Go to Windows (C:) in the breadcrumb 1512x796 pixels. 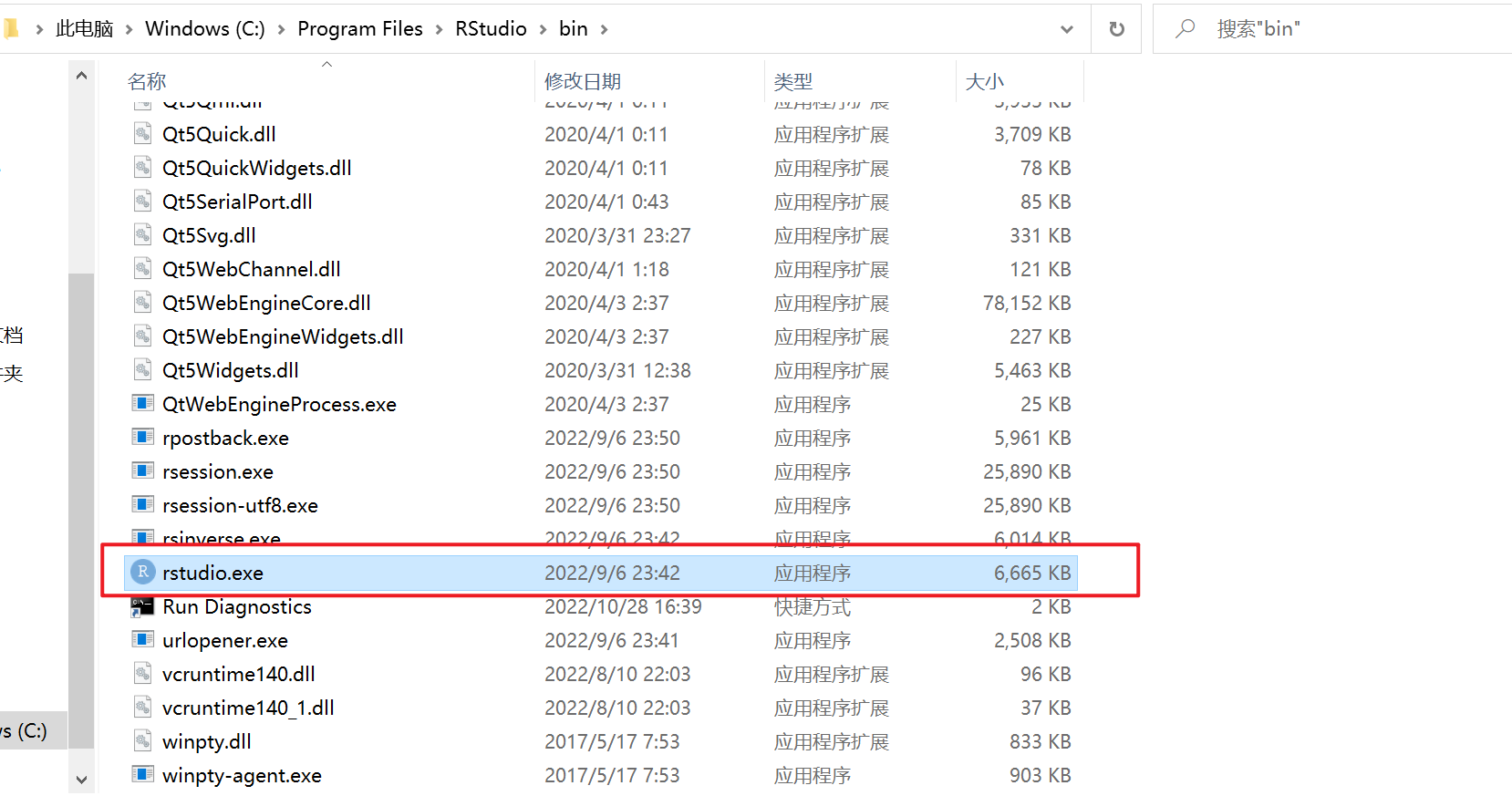point(205,29)
